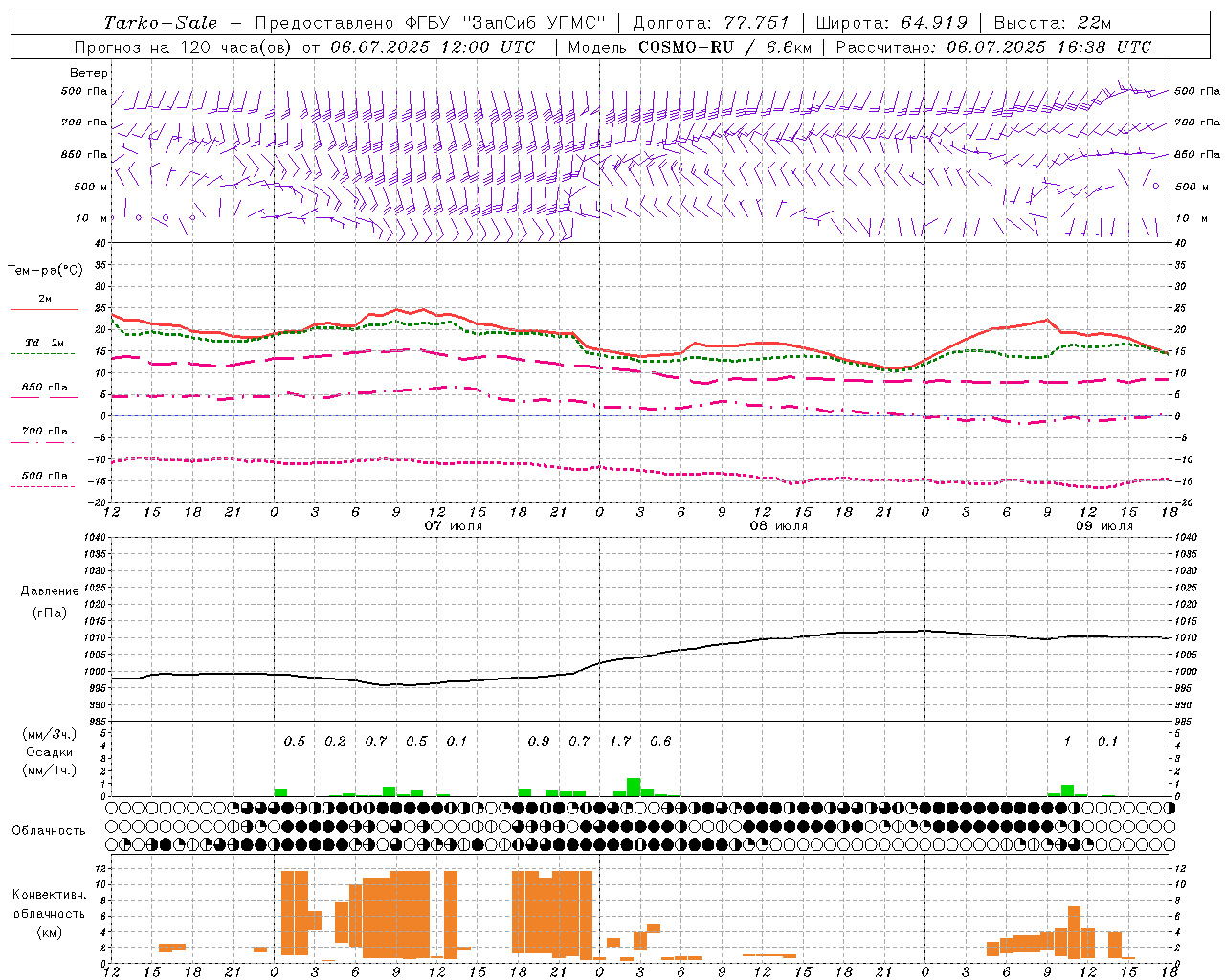
Task: Click the green dashed line under Td 2м legend
Action: pos(42,354)
